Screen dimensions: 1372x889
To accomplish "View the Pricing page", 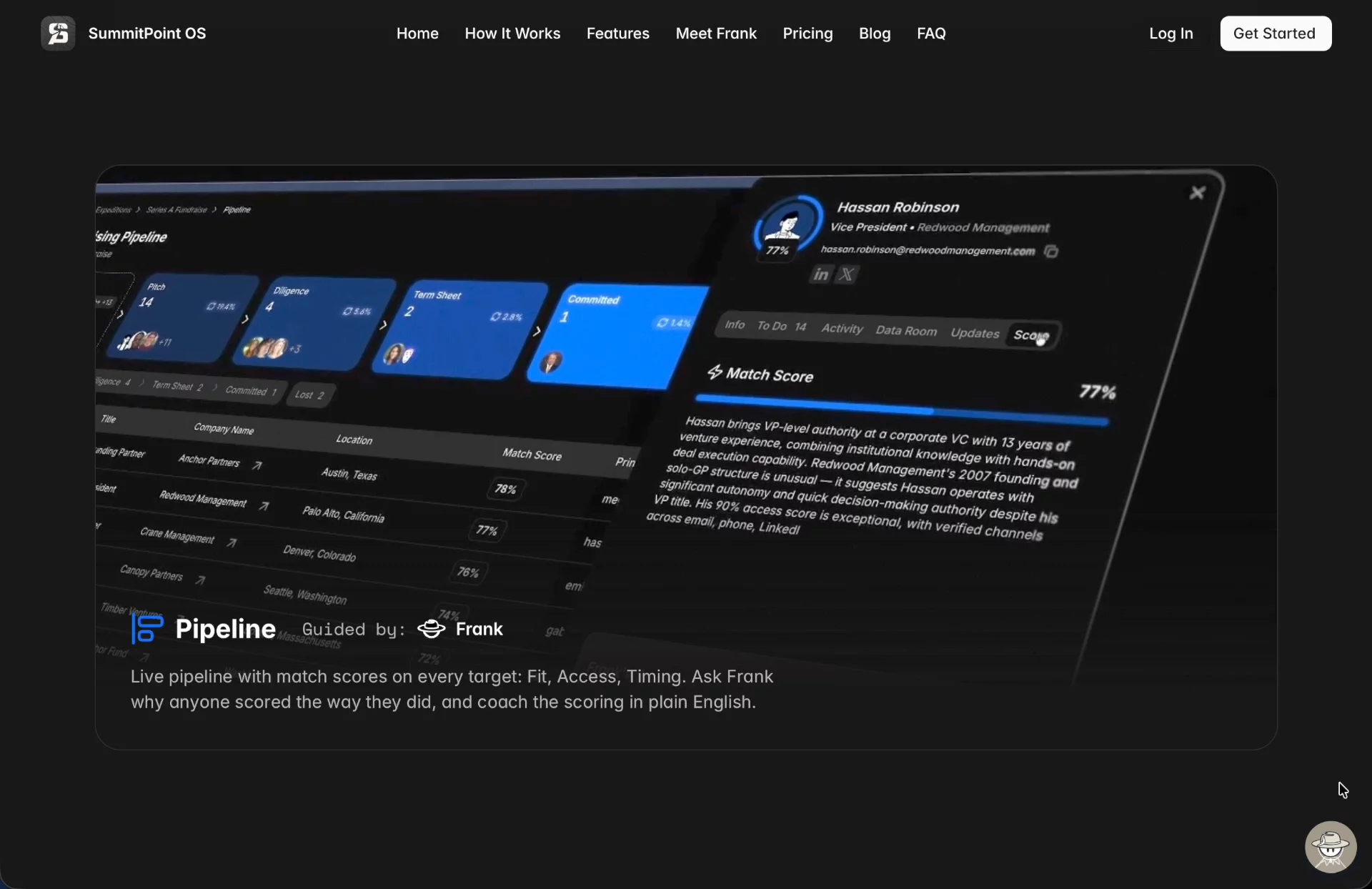I will [x=807, y=34].
